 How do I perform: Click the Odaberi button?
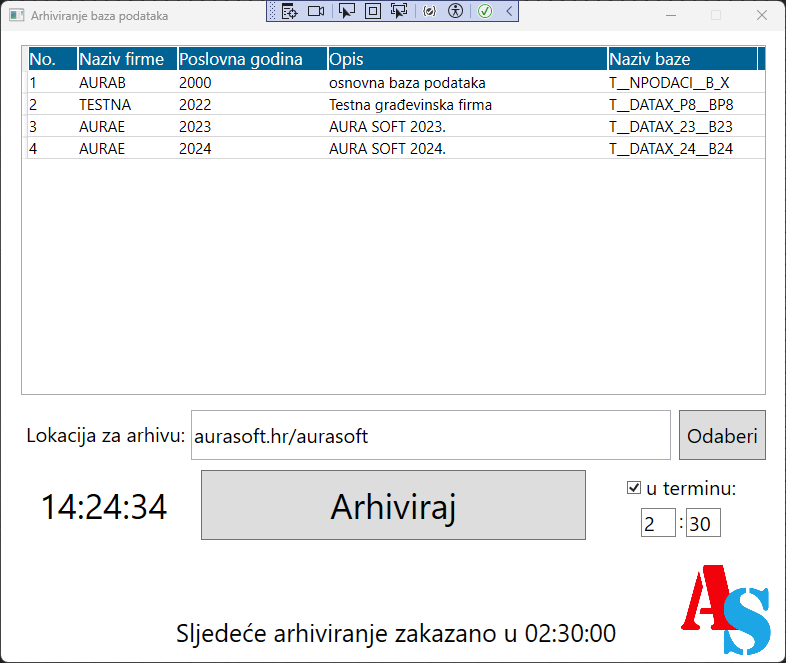(722, 436)
